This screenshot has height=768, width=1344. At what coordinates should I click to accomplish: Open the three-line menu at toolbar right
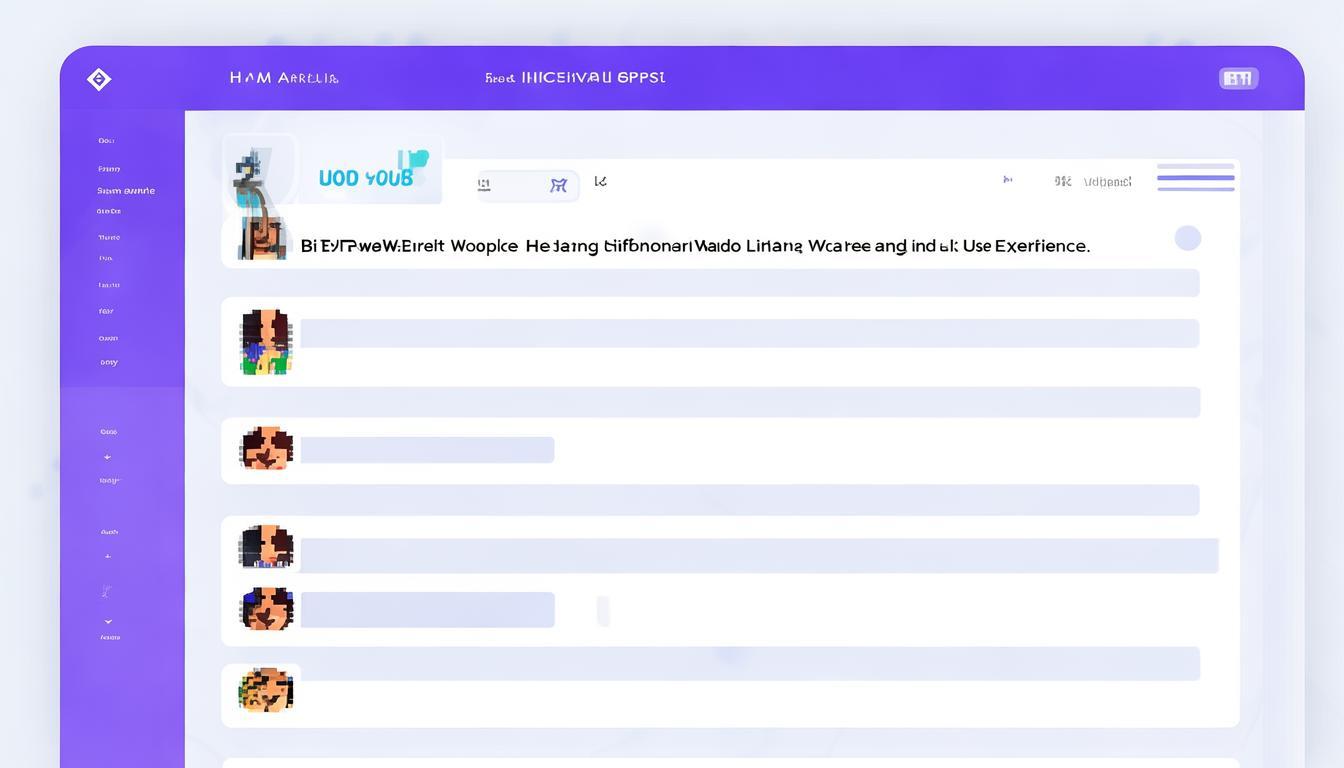click(1195, 177)
